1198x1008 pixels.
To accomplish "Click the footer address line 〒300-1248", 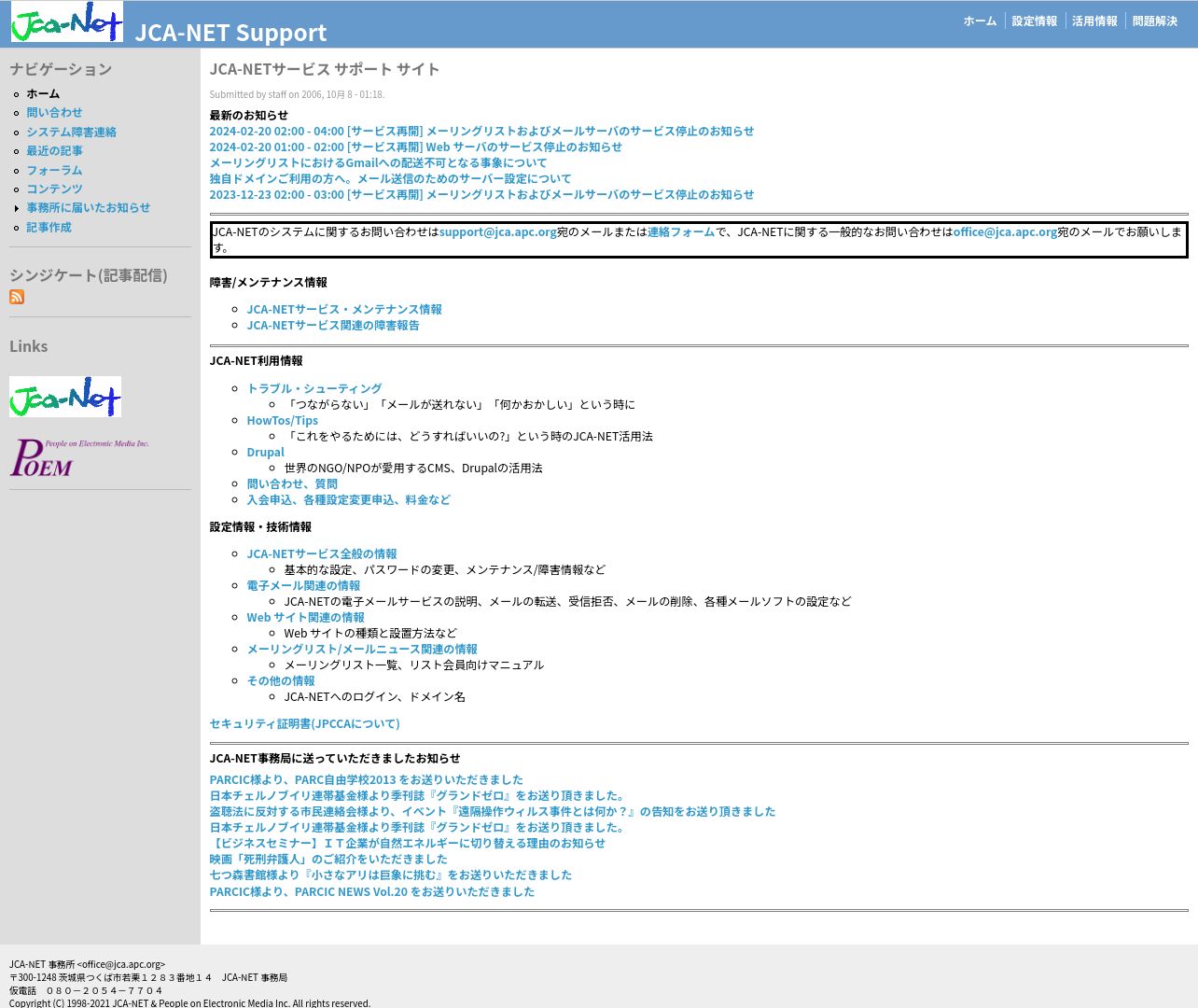I will 148,977.
